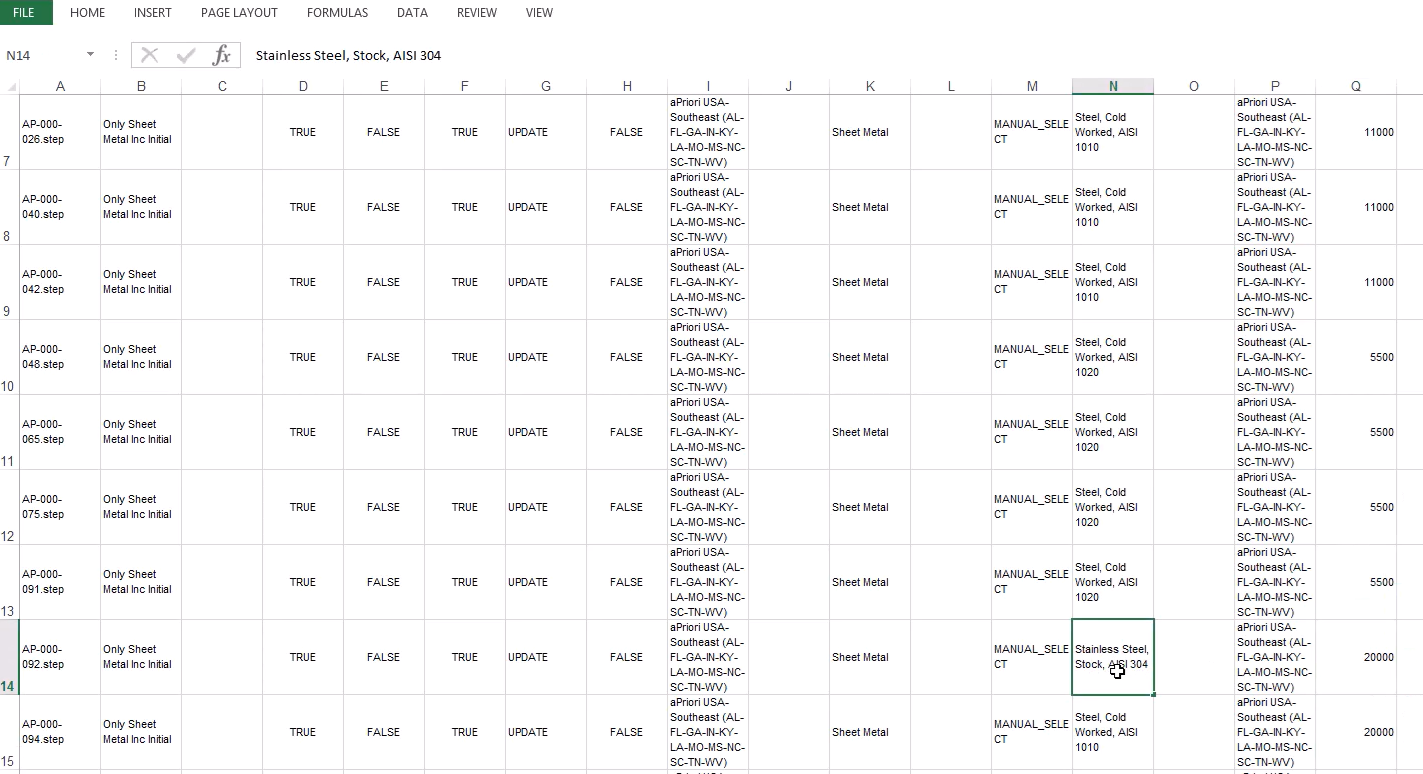Screen dimensions: 1423x774
Task: Click the 20000 cell in row 15
Action: pos(1355,732)
